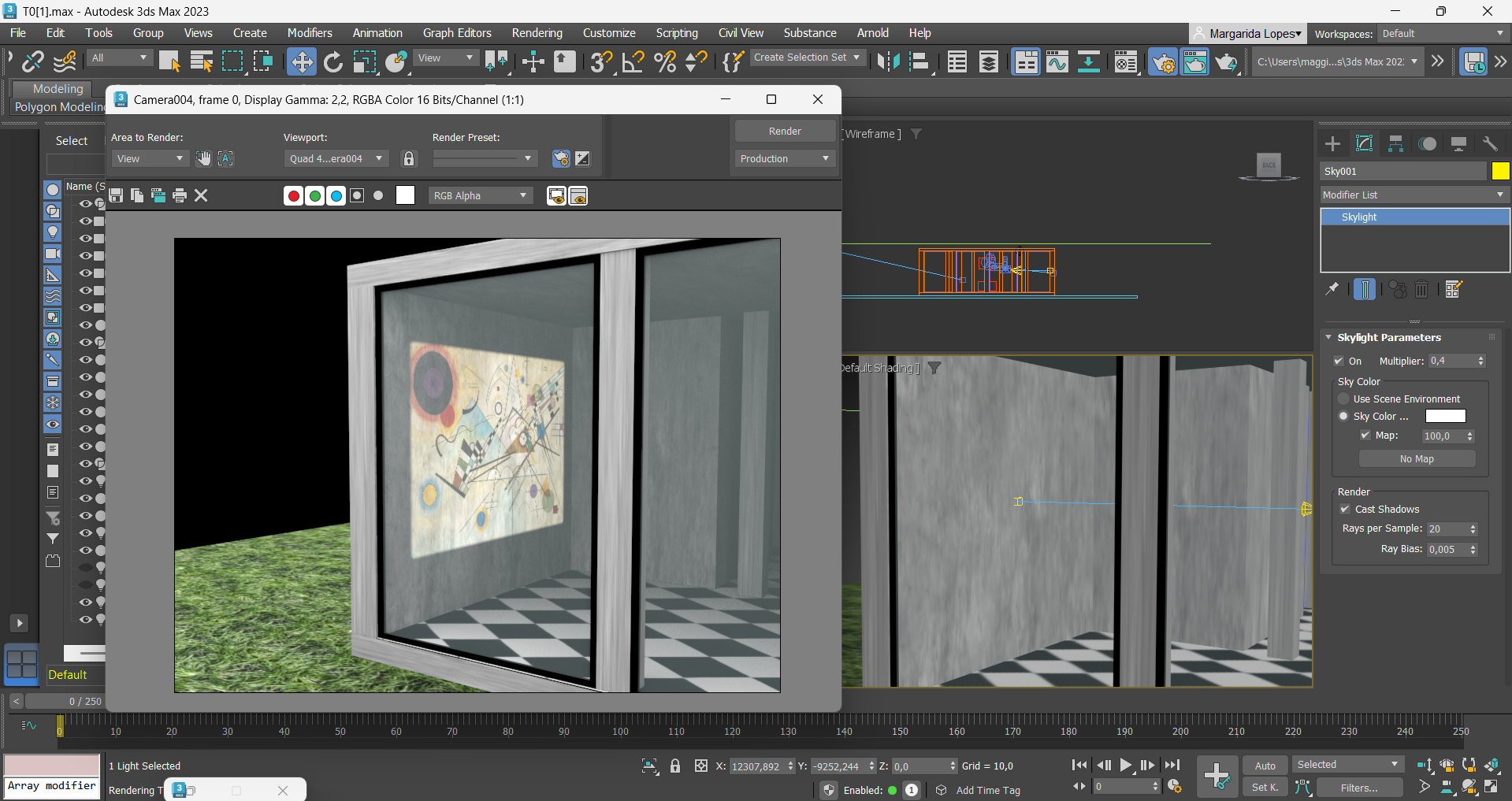Viewport: 1512px width, 801px height.
Task: Select Use Scene Environment radio button
Action: pos(1344,399)
